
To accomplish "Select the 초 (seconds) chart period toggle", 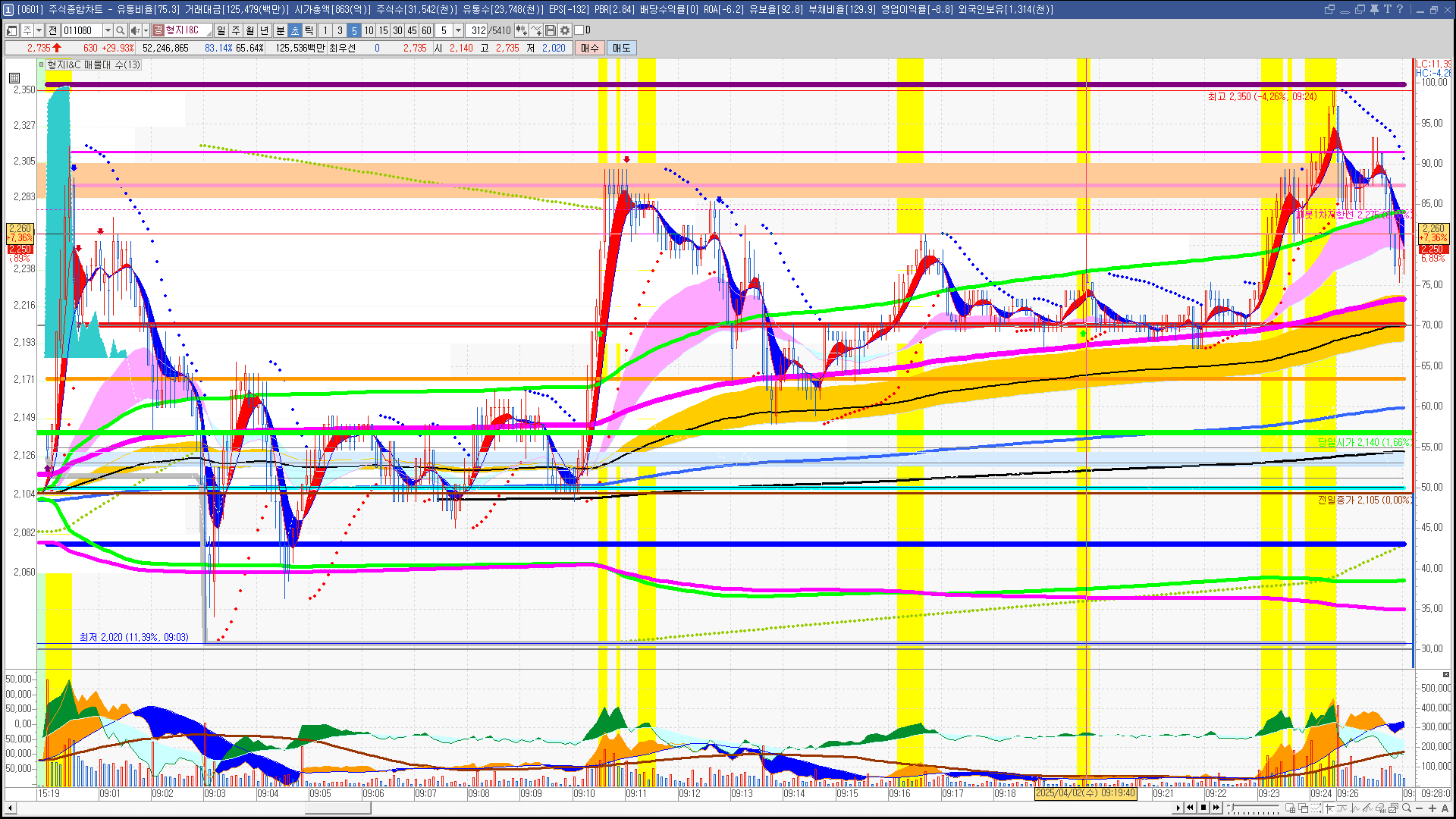I will (295, 30).
